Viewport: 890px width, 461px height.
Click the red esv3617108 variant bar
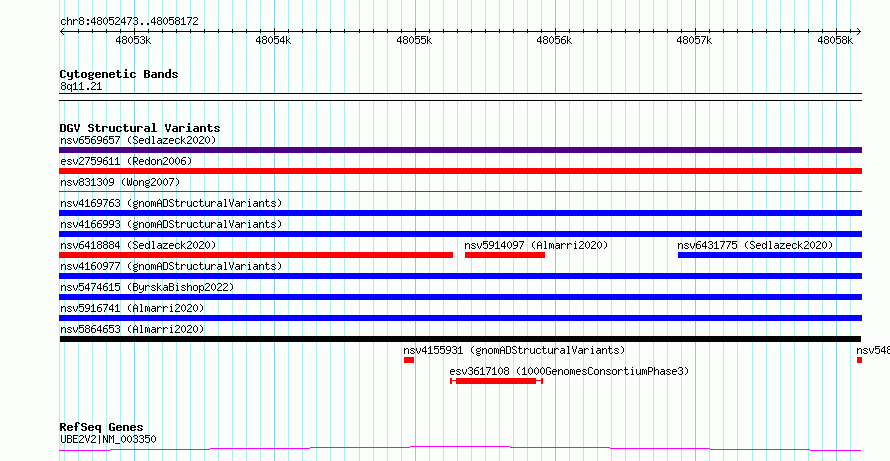(x=496, y=381)
